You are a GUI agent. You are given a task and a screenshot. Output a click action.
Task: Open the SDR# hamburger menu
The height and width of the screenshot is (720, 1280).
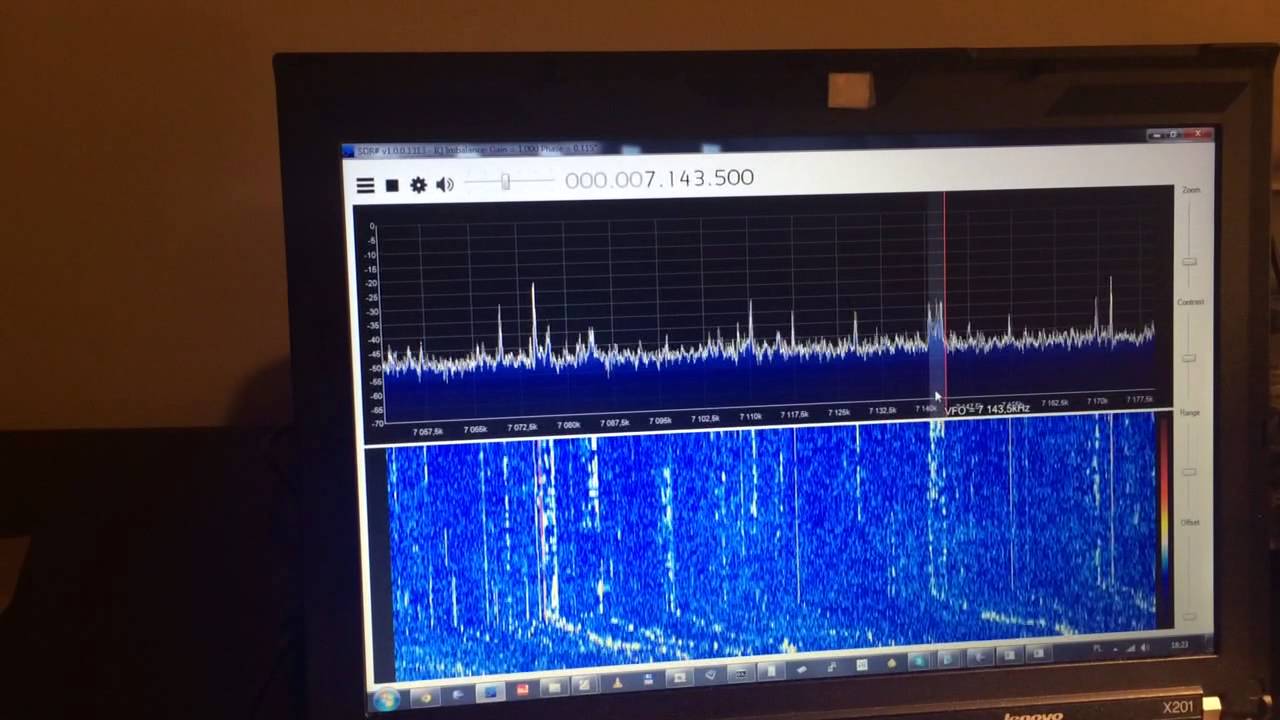(365, 185)
